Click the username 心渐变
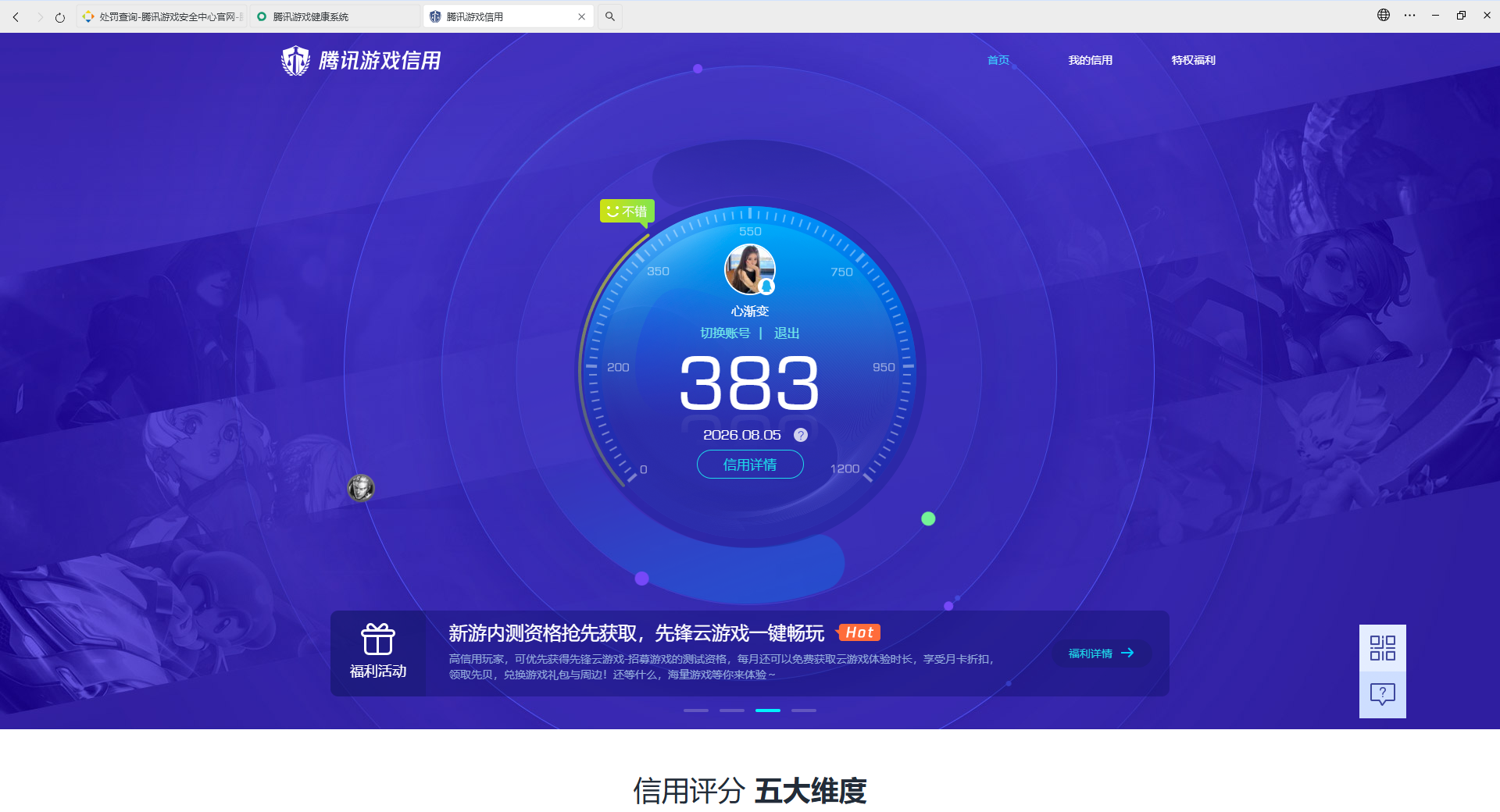The image size is (1500, 812). click(750, 311)
